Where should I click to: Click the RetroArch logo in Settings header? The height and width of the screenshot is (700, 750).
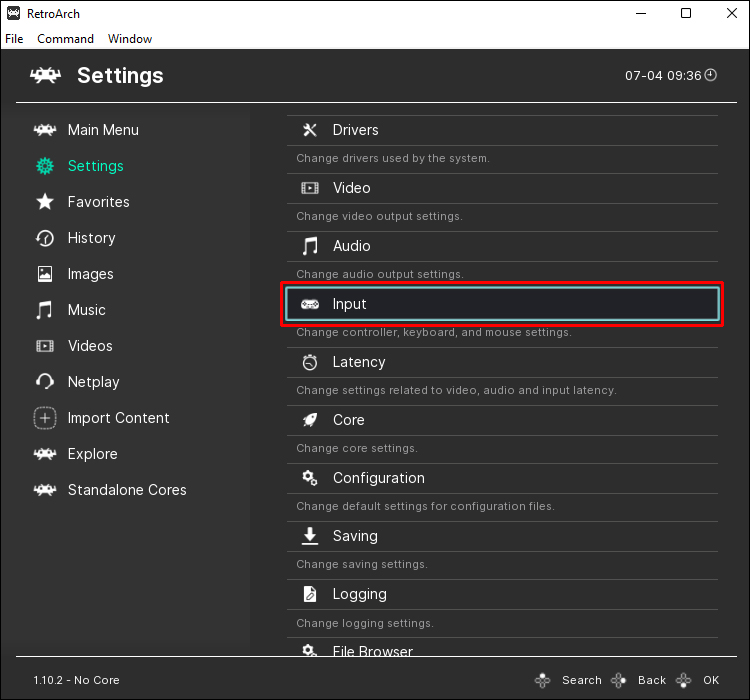click(45, 76)
